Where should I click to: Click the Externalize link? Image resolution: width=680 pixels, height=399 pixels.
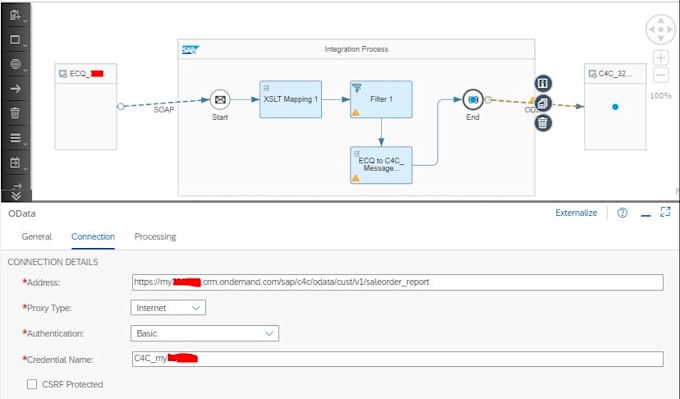click(576, 213)
